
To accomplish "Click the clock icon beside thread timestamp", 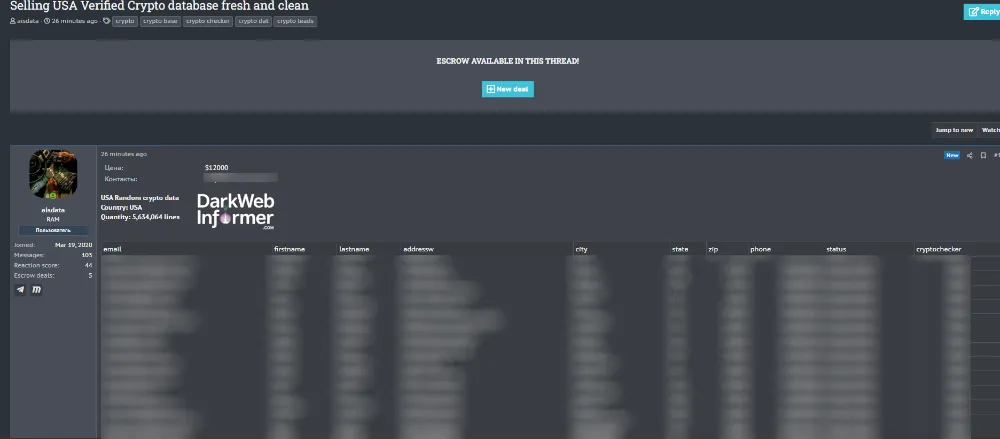I will pyautogui.click(x=46, y=21).
